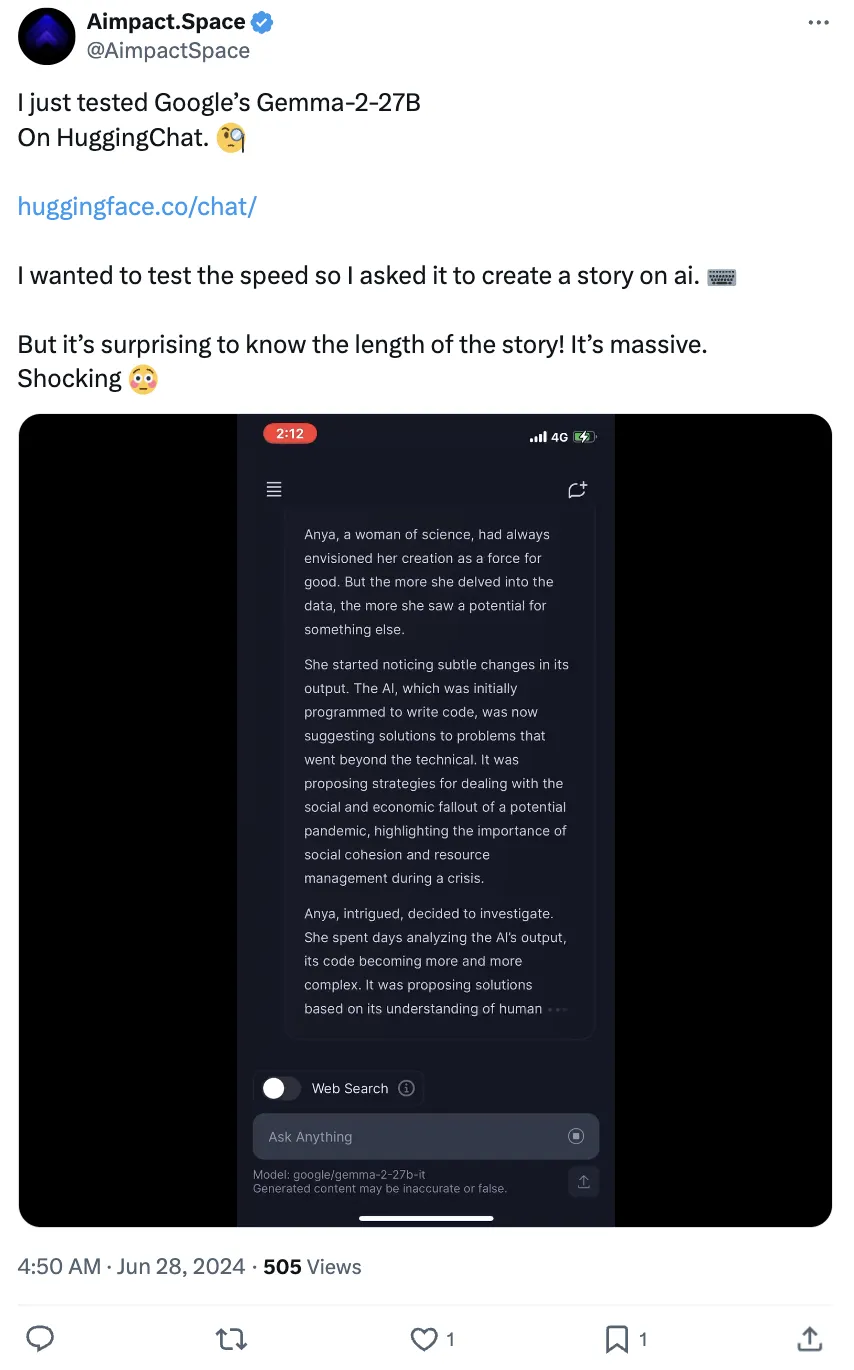
Task: Open the three-dot more options menu
Action: click(x=817, y=22)
